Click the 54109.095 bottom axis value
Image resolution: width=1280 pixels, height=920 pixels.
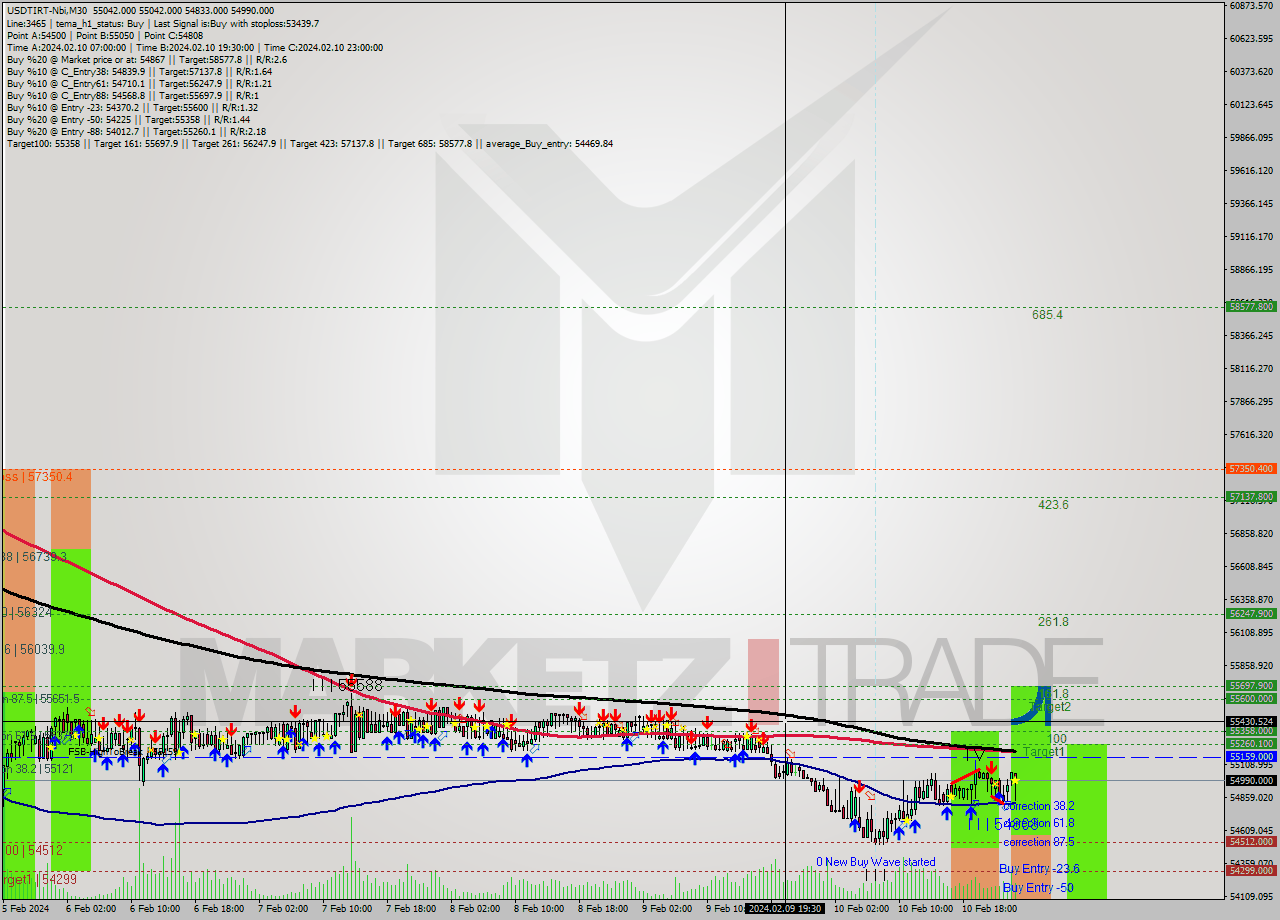(x=1250, y=897)
